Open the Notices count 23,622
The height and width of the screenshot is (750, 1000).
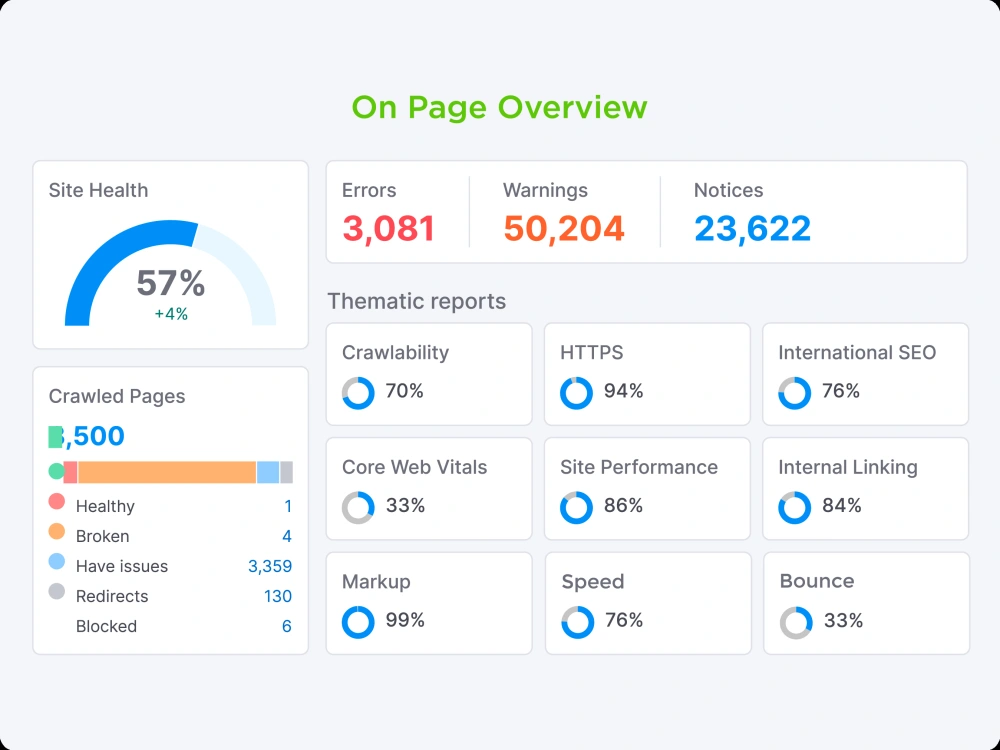click(x=753, y=228)
